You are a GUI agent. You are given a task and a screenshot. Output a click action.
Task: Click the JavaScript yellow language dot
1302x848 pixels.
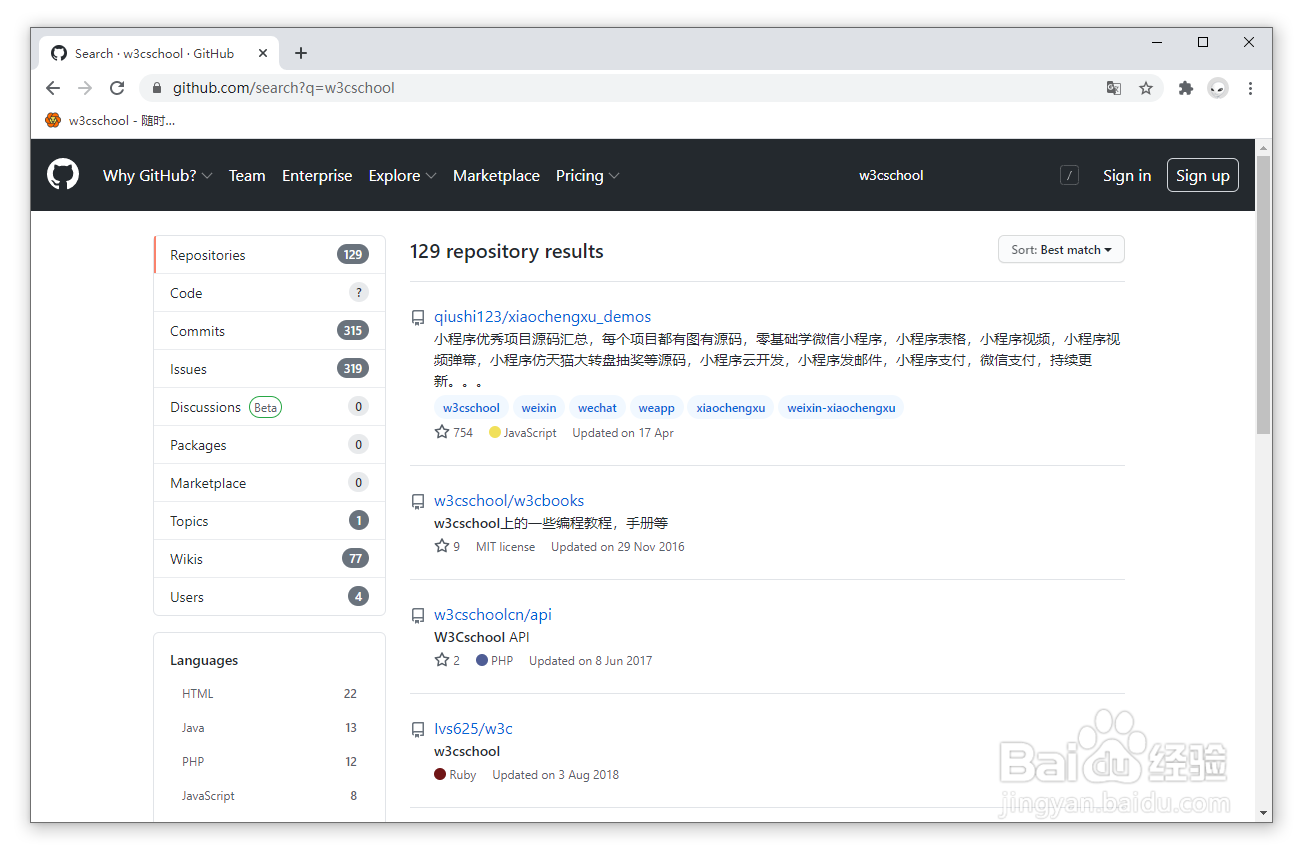click(494, 432)
